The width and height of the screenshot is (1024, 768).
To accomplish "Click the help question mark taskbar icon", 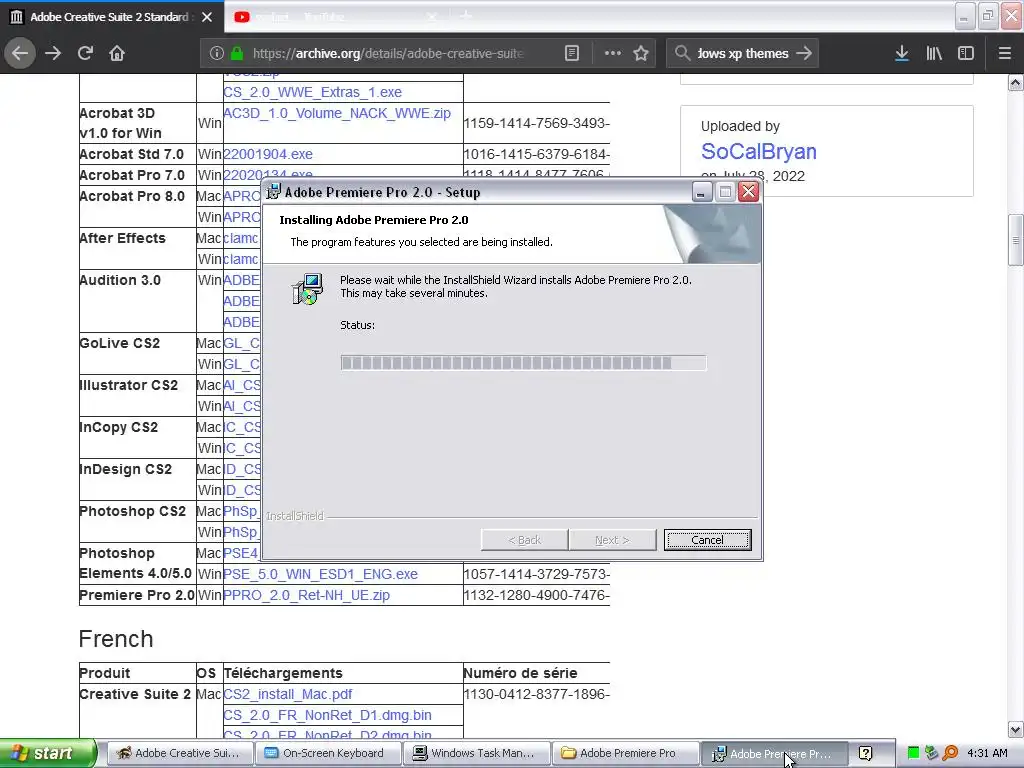I will [865, 754].
